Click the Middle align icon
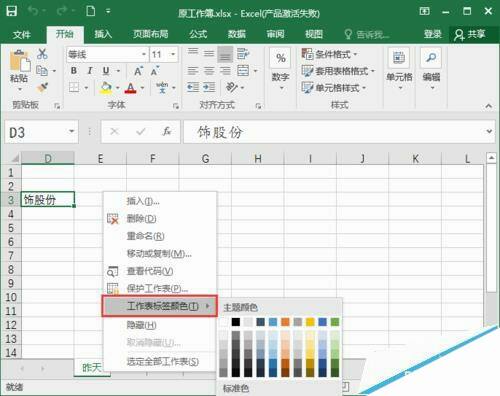The width and height of the screenshot is (500, 396). click(209, 53)
